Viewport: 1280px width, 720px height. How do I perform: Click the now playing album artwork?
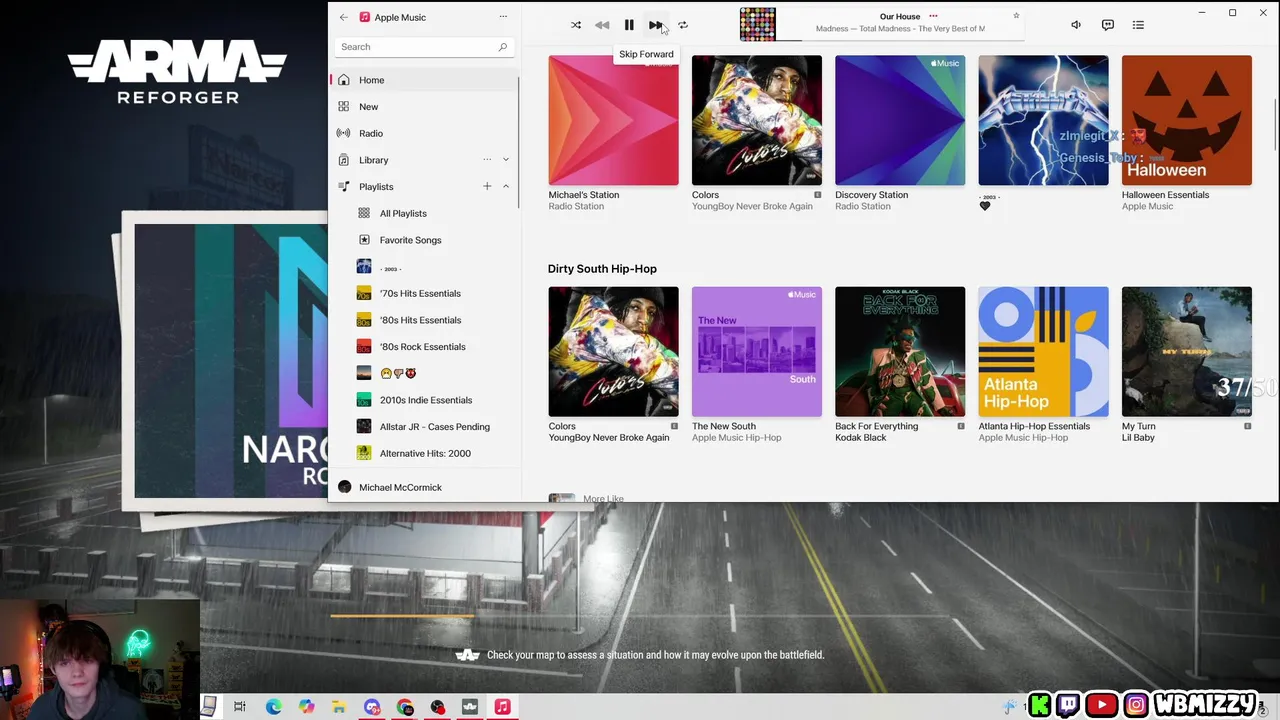pyautogui.click(x=757, y=25)
